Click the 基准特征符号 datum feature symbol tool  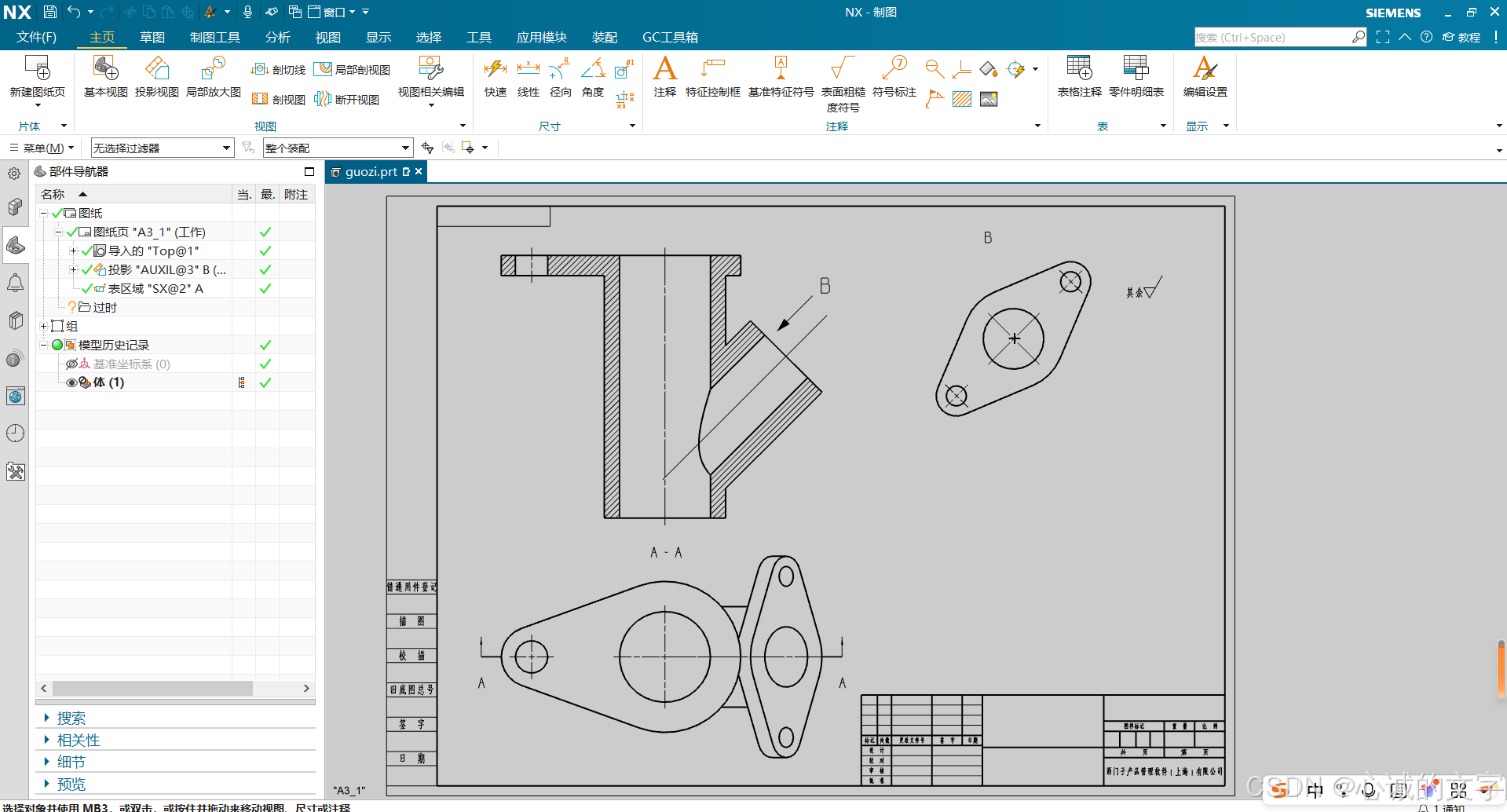pyautogui.click(x=781, y=77)
